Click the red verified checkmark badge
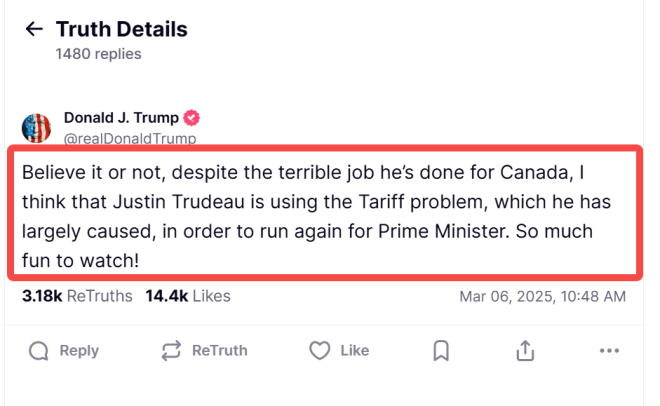 (192, 118)
